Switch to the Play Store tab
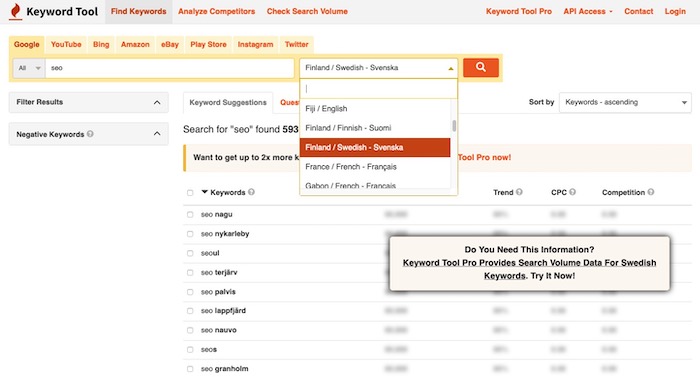The height and width of the screenshot is (377, 700). [208, 44]
